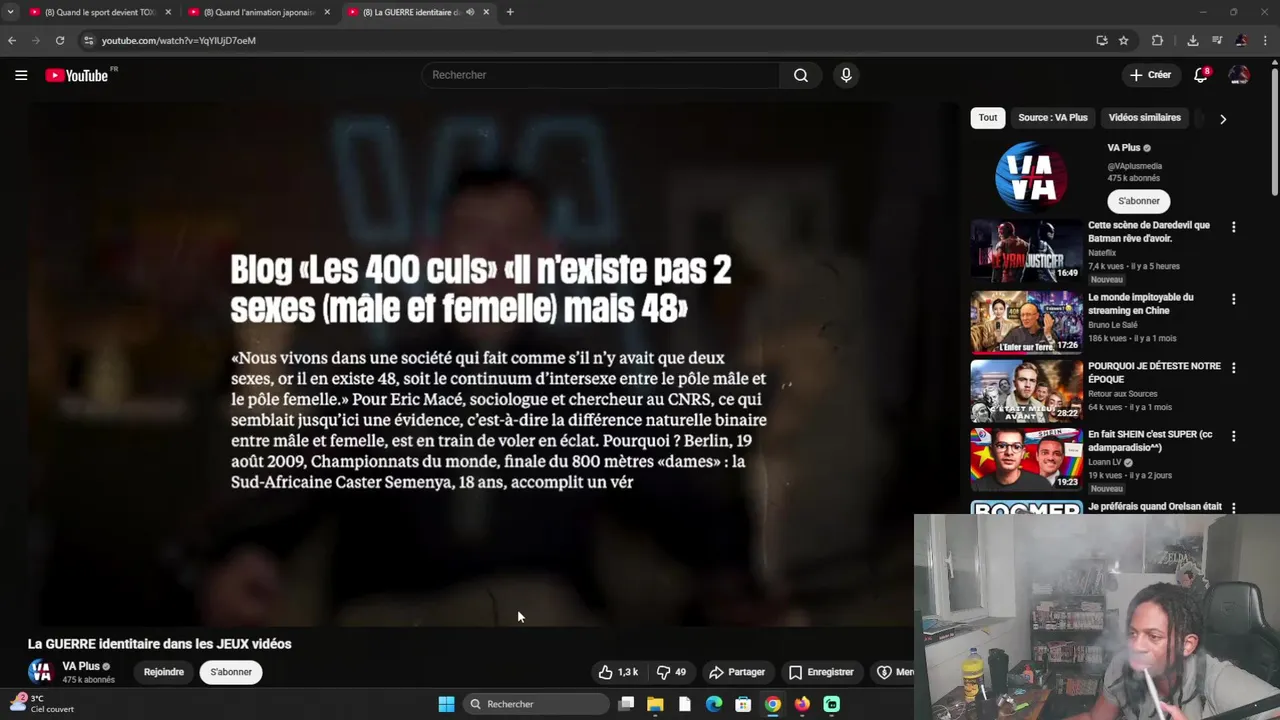Open options for streaming en Chine video
Image resolution: width=1280 pixels, height=720 pixels.
pos(1233,299)
